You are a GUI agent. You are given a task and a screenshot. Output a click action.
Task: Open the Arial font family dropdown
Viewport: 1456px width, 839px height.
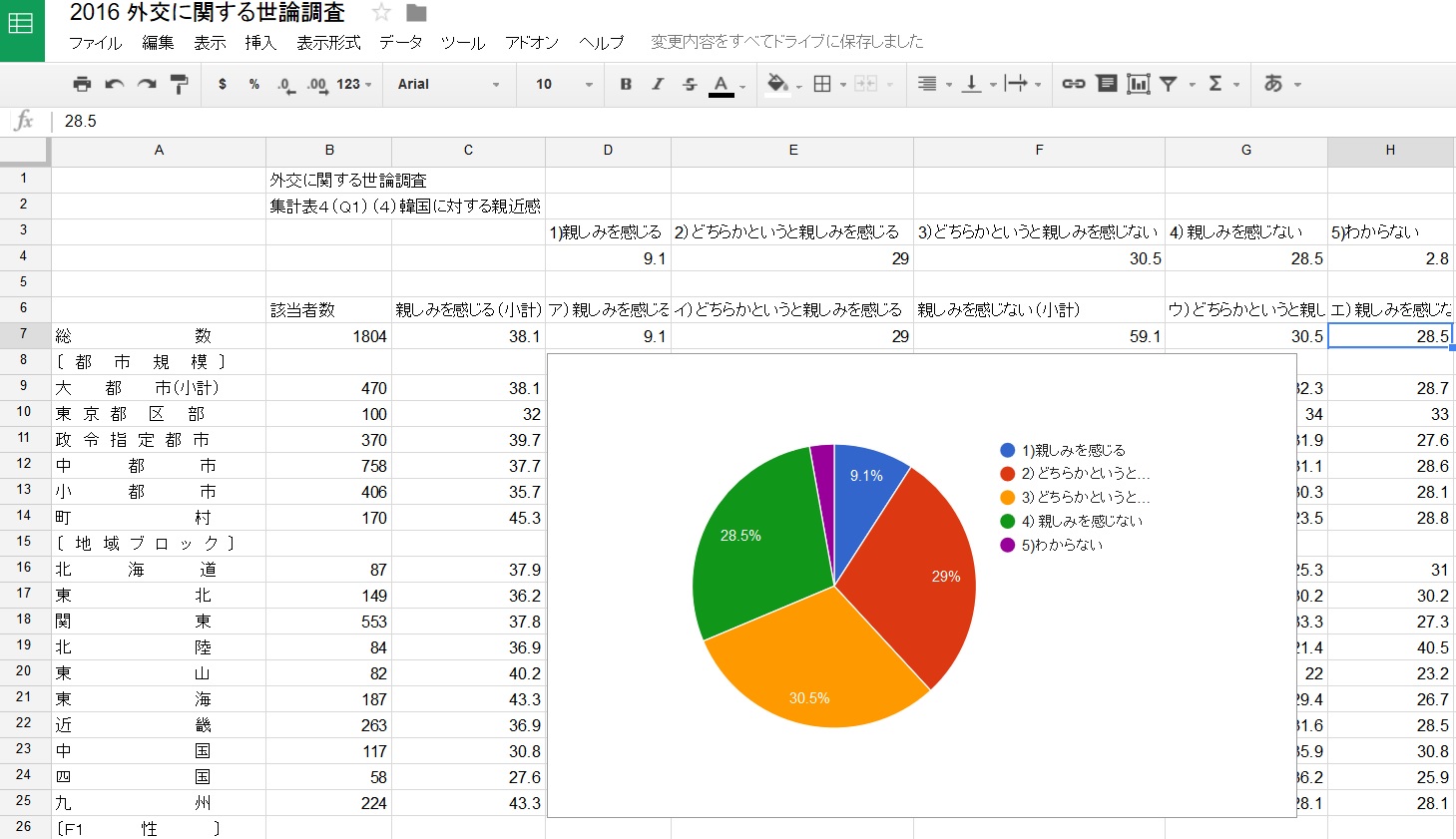tap(448, 84)
